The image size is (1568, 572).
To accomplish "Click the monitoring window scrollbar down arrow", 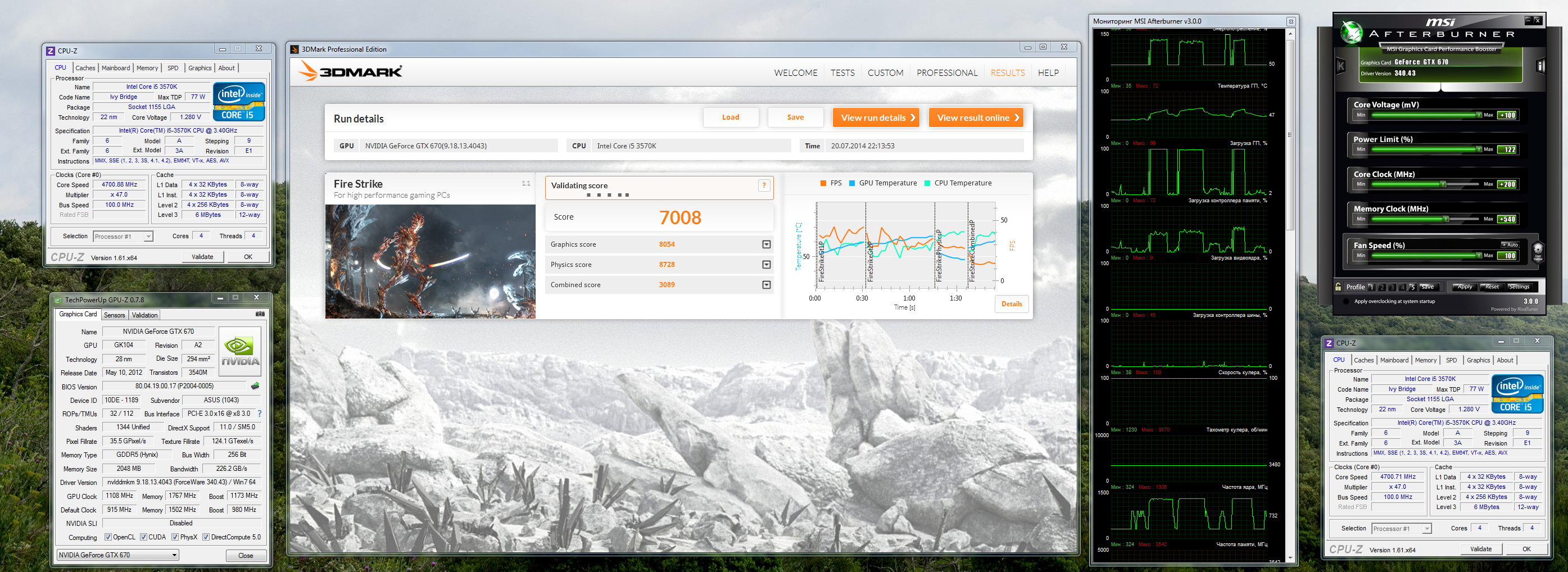I will click(x=1290, y=557).
